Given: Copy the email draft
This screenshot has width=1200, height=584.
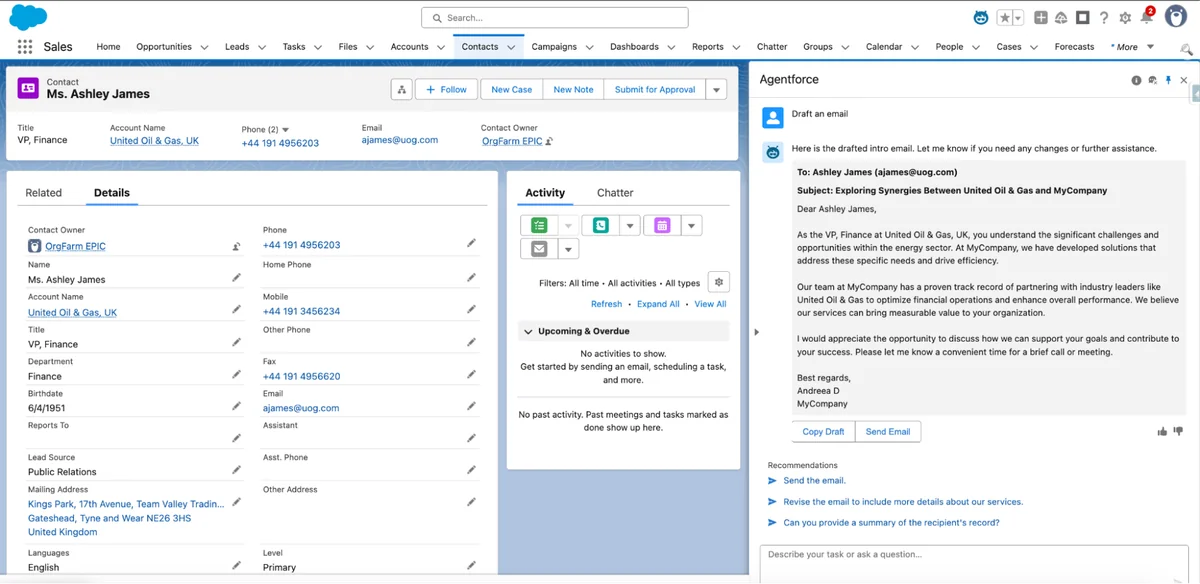Looking at the screenshot, I should (x=824, y=432).
